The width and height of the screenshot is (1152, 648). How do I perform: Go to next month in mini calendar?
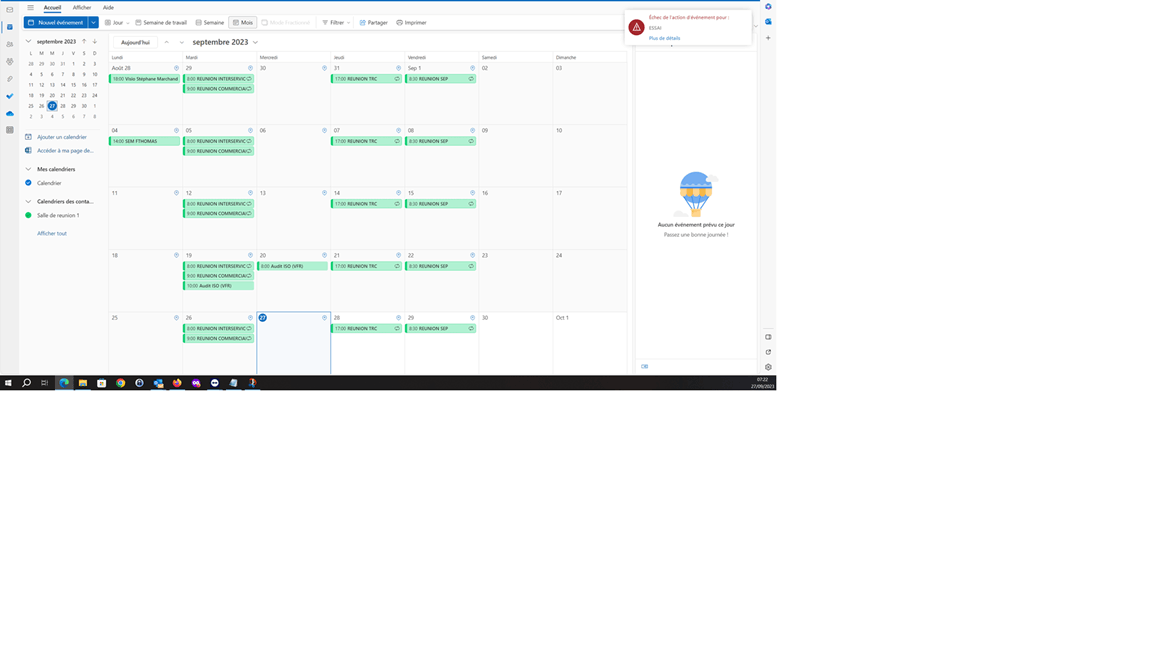tap(95, 41)
